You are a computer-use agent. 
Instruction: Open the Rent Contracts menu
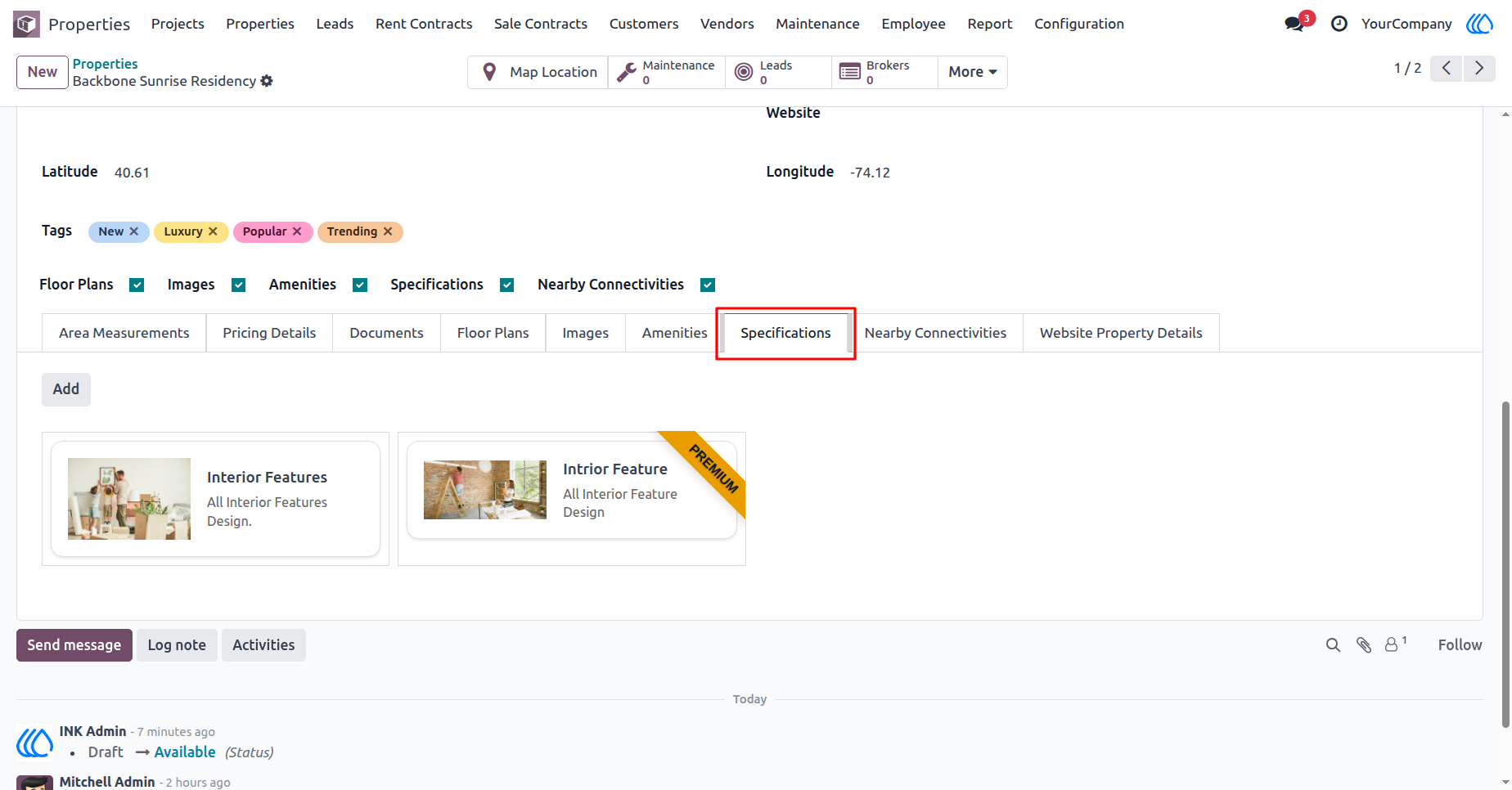[424, 24]
